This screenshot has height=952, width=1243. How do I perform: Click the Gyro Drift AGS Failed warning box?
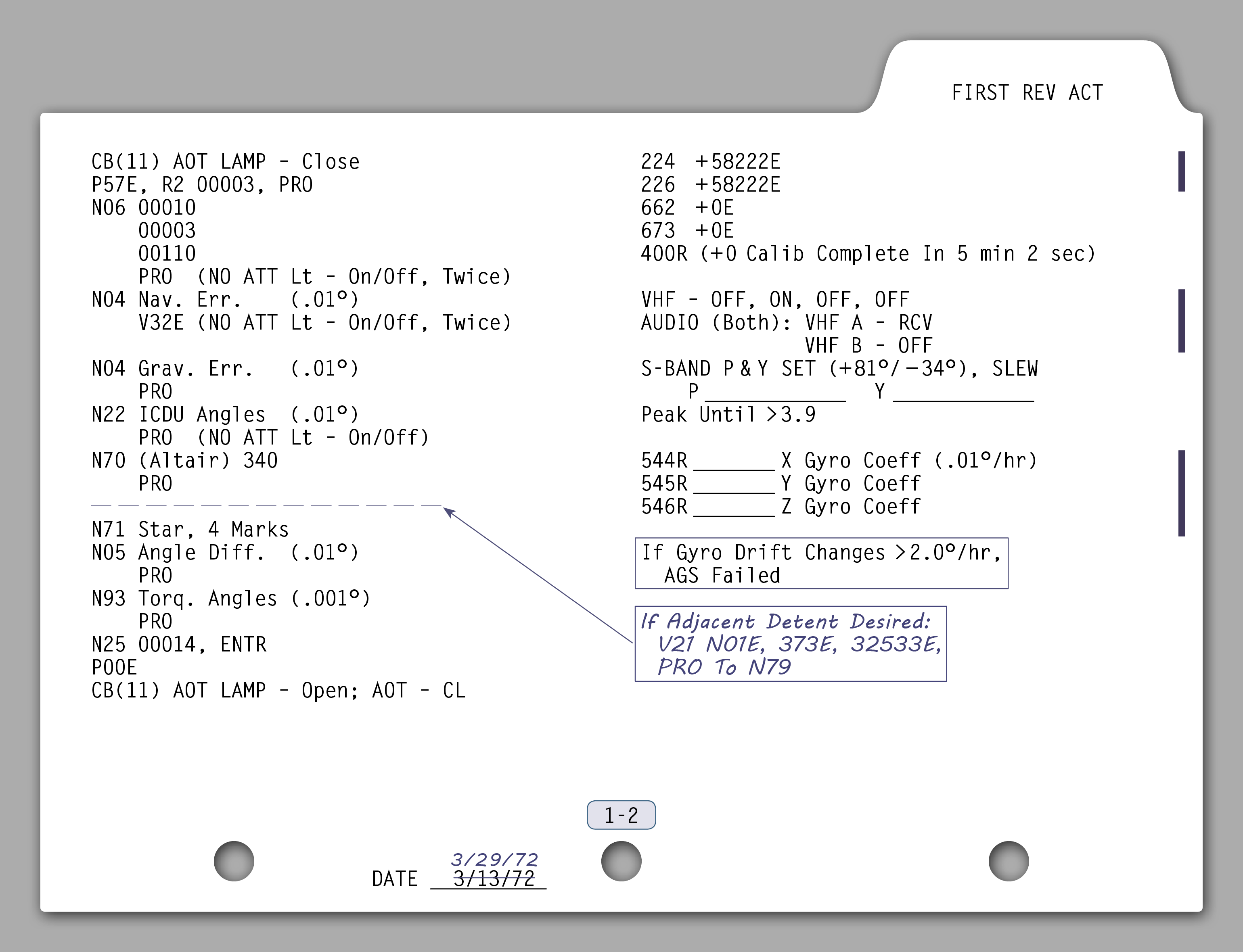(821, 563)
